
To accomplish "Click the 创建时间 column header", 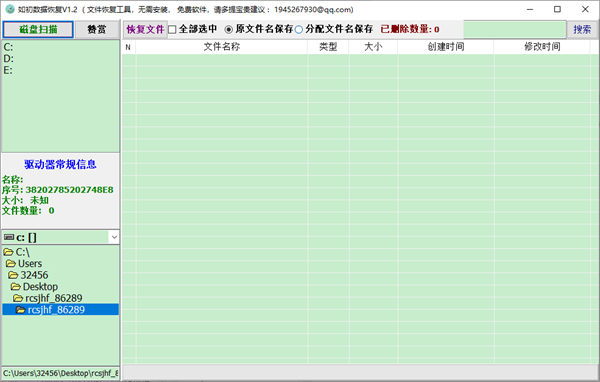I will pos(446,47).
